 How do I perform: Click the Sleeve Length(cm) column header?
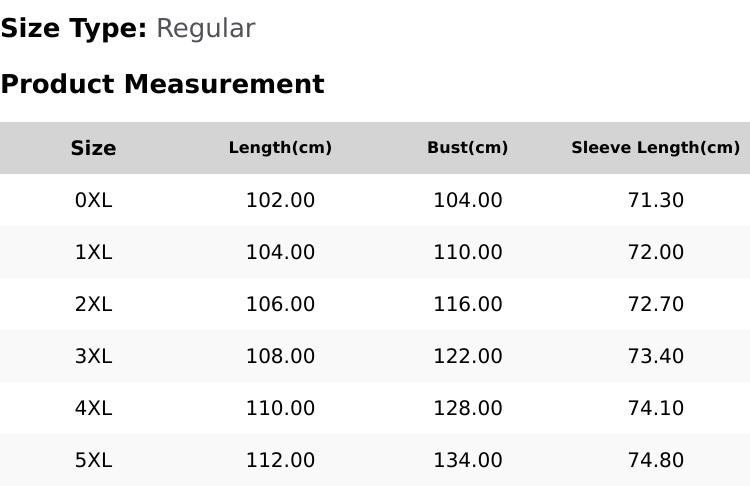(x=656, y=148)
